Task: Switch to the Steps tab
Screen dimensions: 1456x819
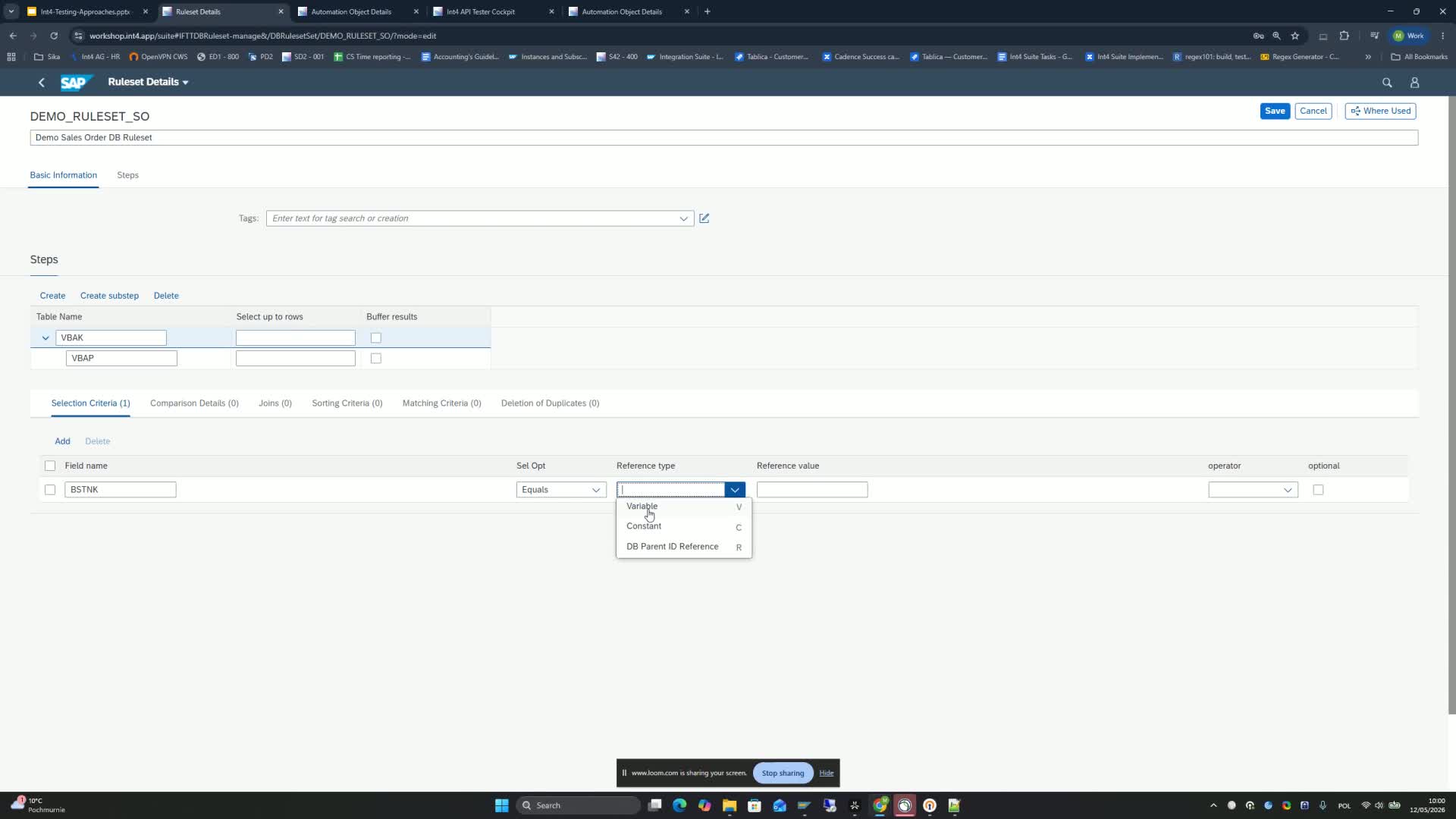Action: 127,175
